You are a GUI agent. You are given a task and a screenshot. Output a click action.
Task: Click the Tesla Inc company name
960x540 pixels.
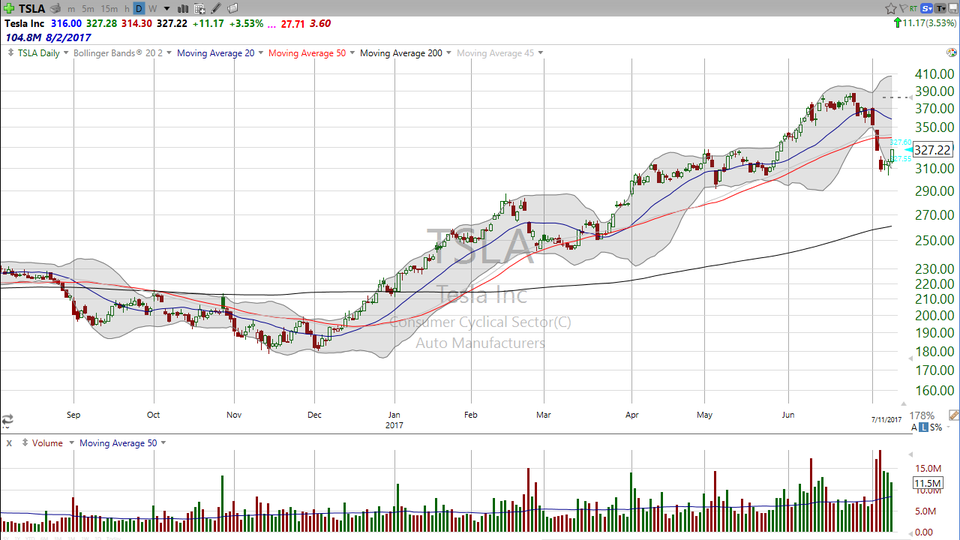[24, 23]
